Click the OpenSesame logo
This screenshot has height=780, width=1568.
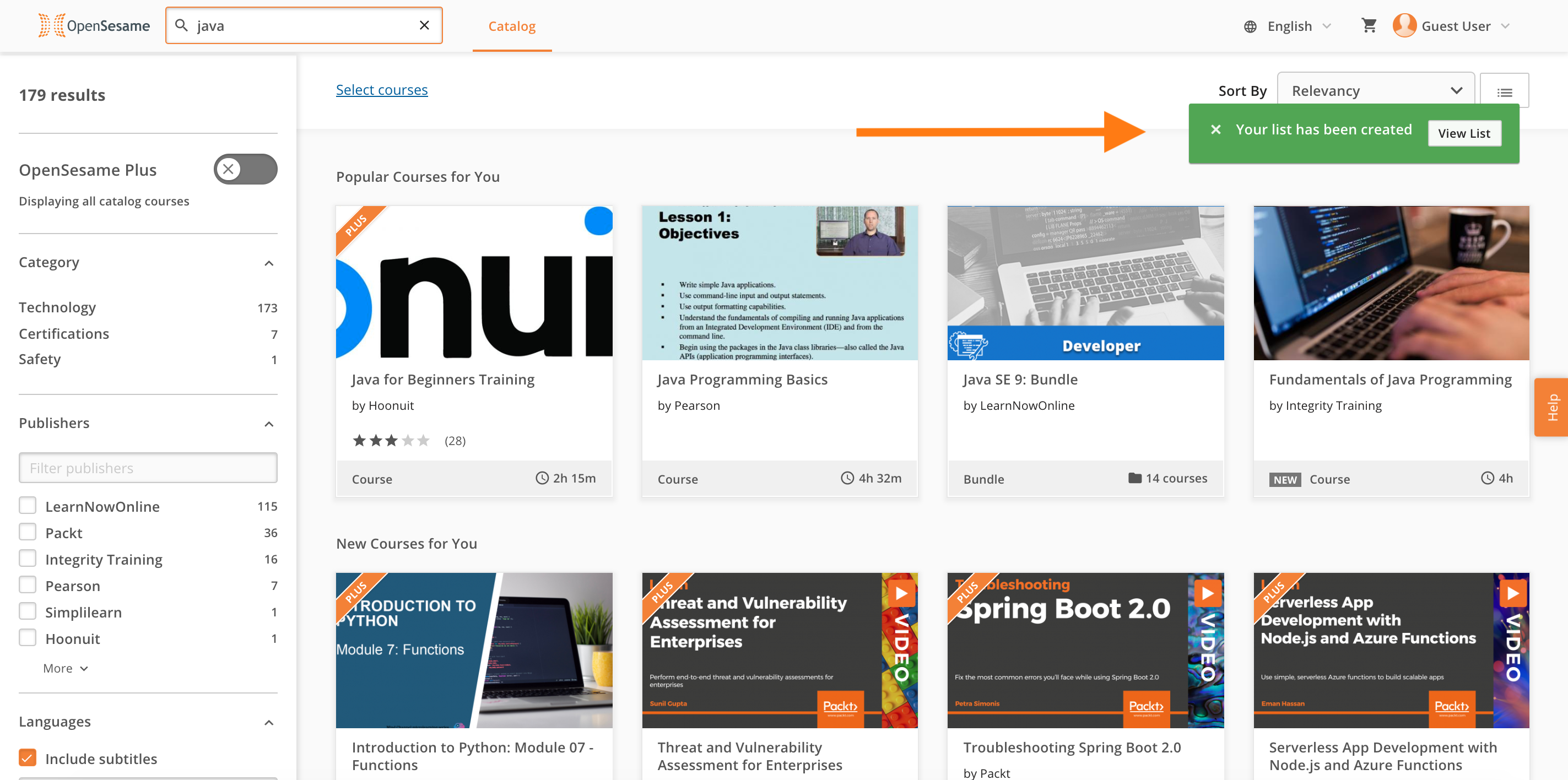(x=94, y=25)
